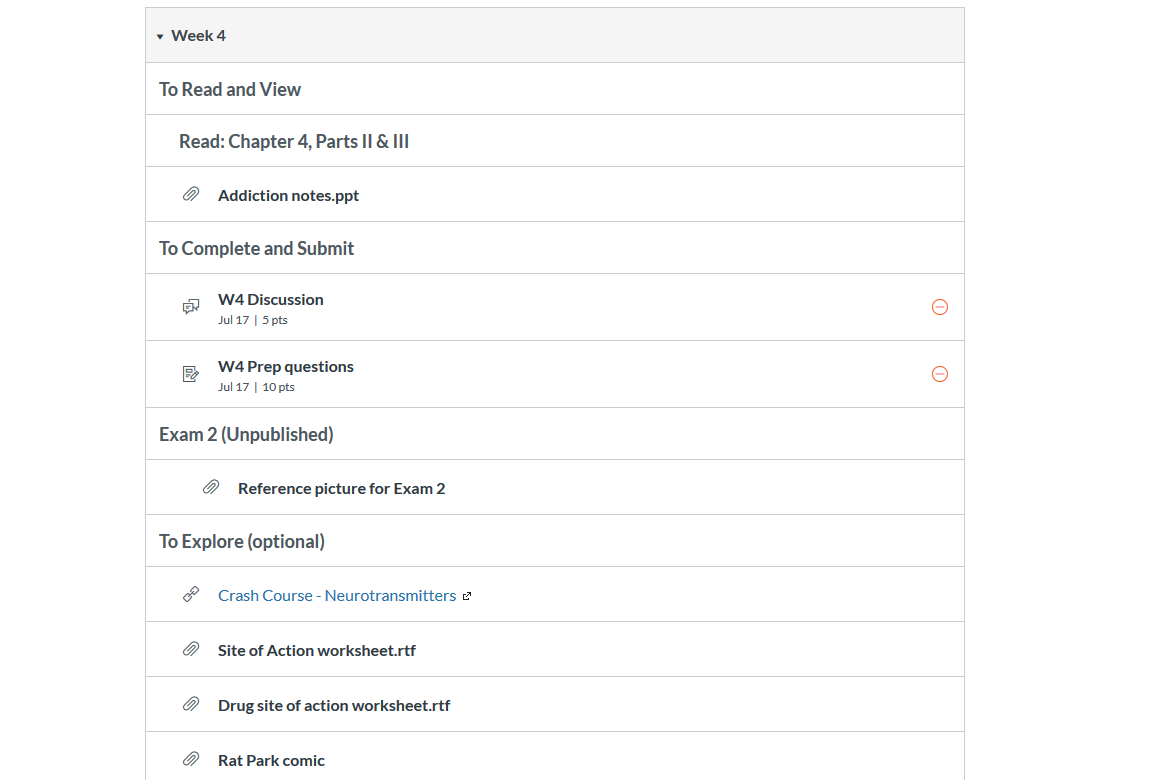
Task: Open Reference picture for Exam 2
Action: (x=341, y=488)
